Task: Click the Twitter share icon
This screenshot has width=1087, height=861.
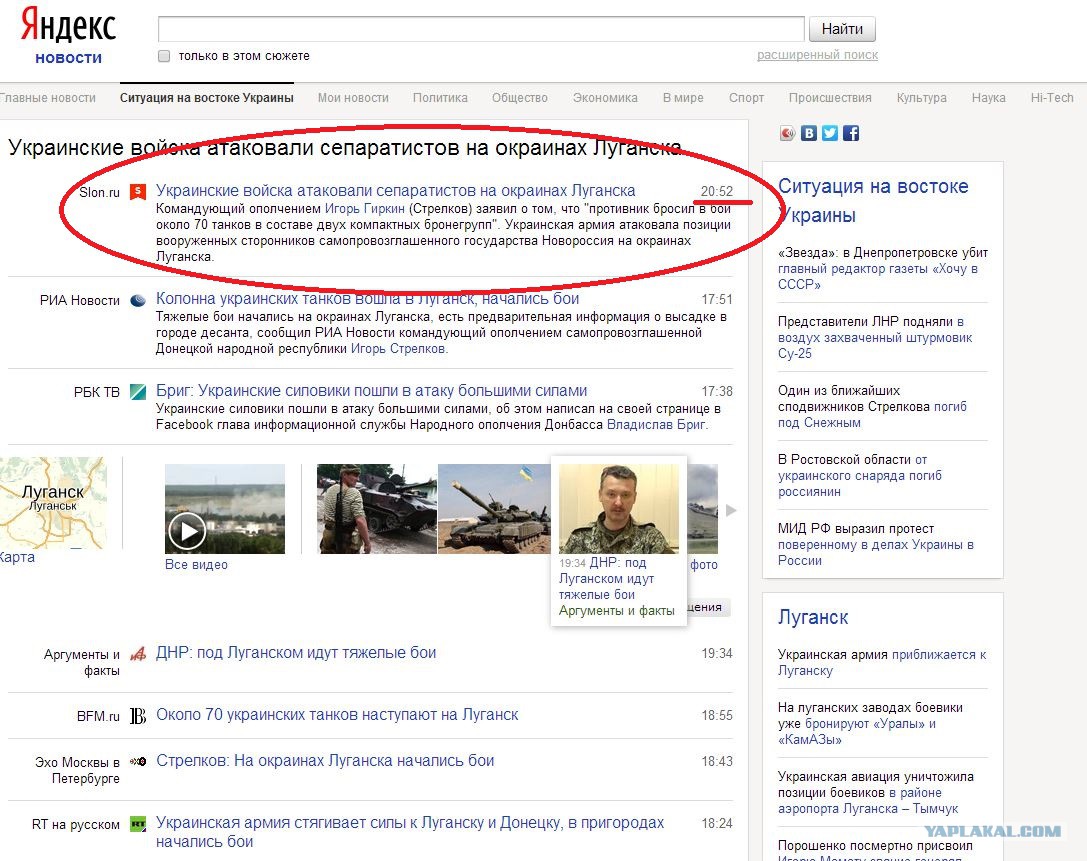Action: click(x=830, y=133)
